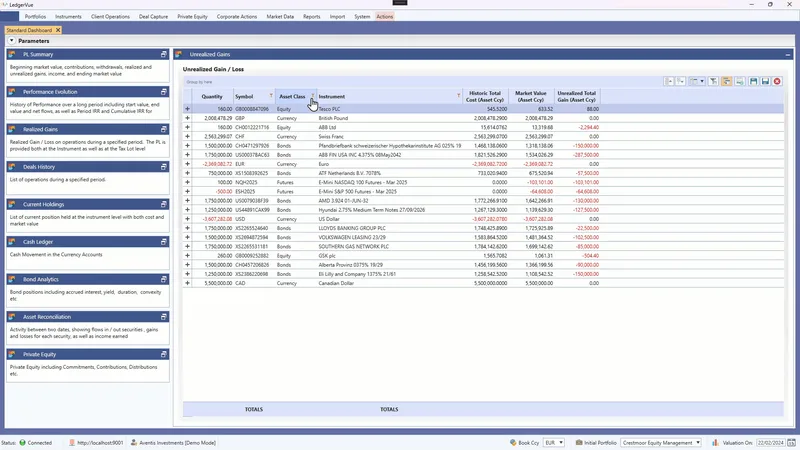Open the Current Holdings panel window icon

click(x=164, y=204)
